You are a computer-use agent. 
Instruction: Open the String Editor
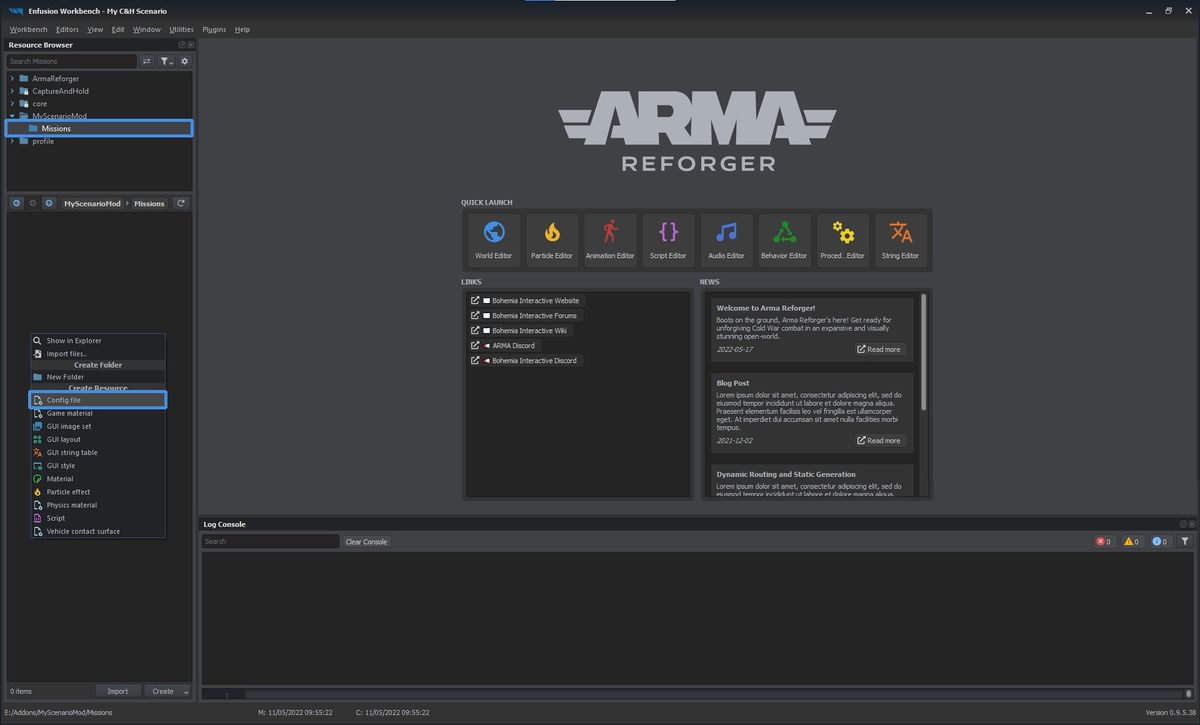tap(900, 239)
